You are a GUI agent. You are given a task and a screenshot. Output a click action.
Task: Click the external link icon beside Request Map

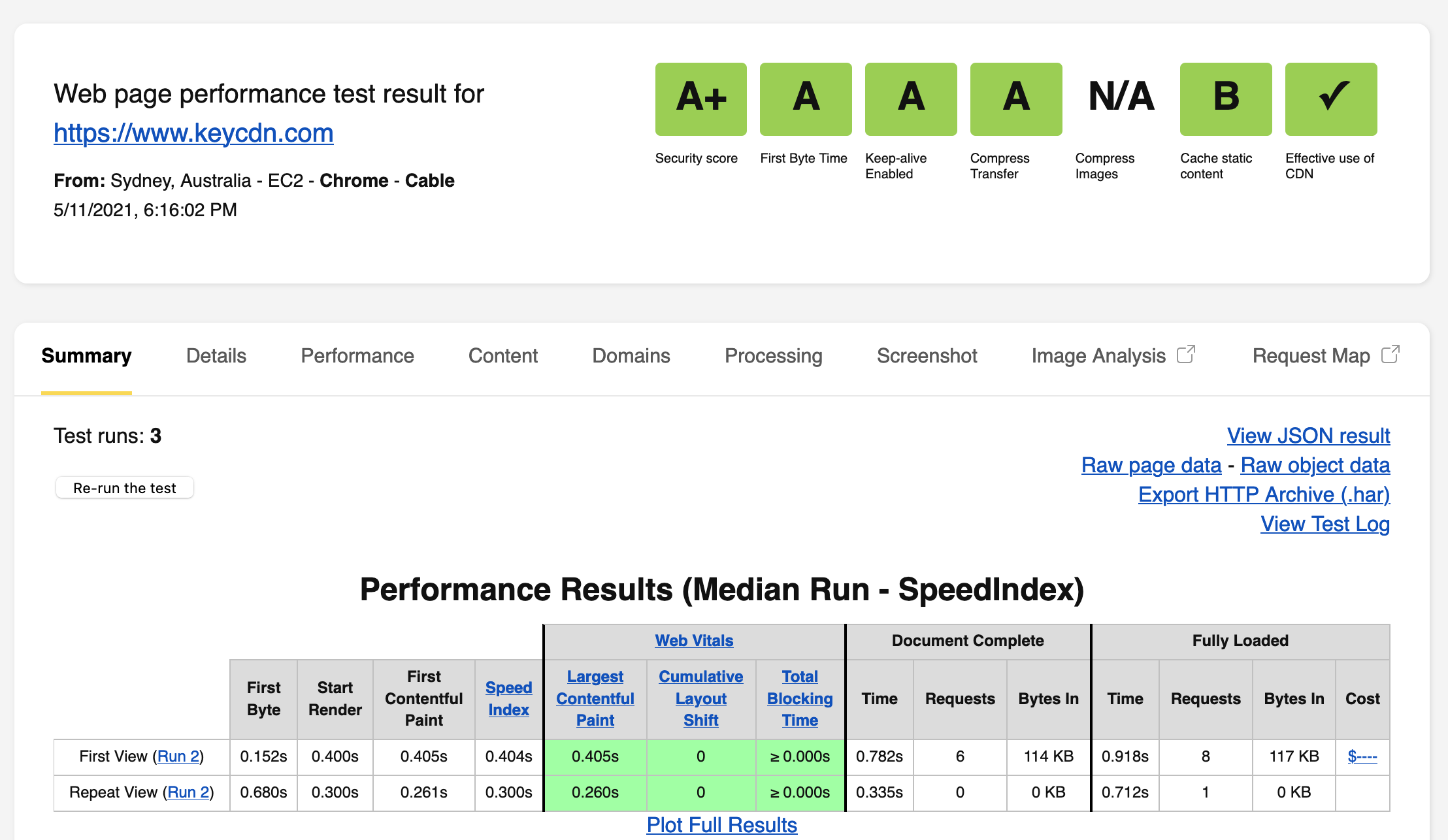1390,354
